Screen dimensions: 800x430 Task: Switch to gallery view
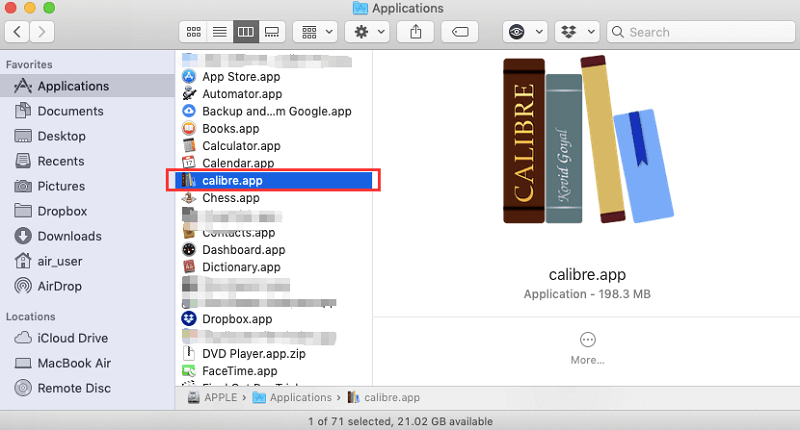(272, 32)
